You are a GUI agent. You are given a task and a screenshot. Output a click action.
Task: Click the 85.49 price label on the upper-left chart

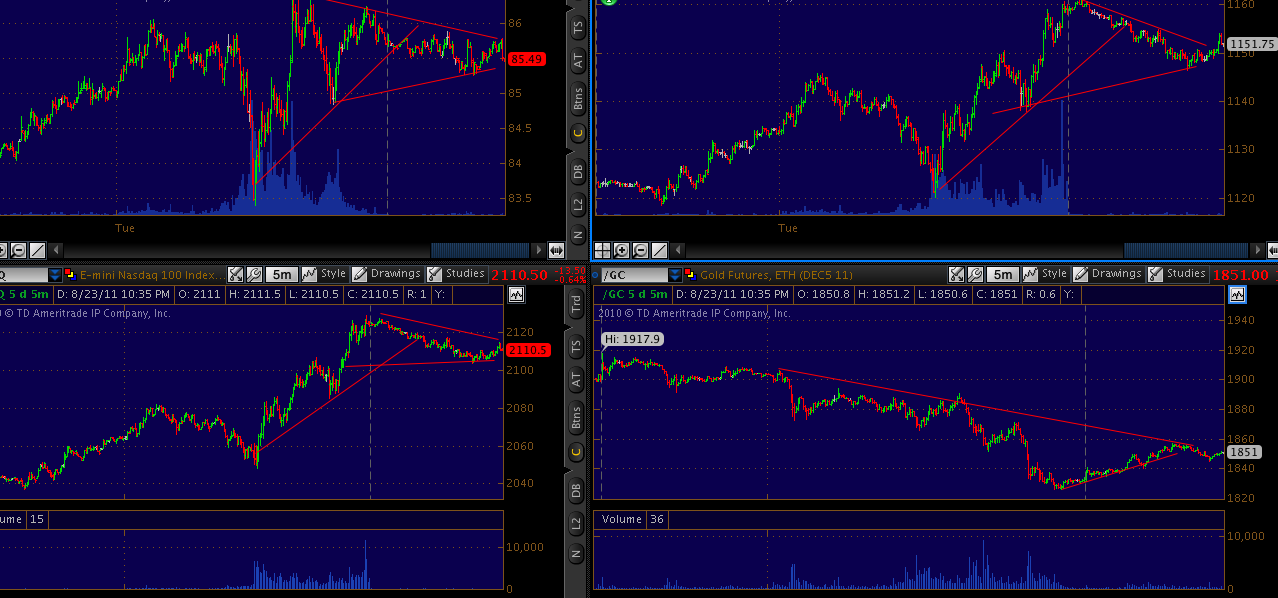pyautogui.click(x=525, y=59)
